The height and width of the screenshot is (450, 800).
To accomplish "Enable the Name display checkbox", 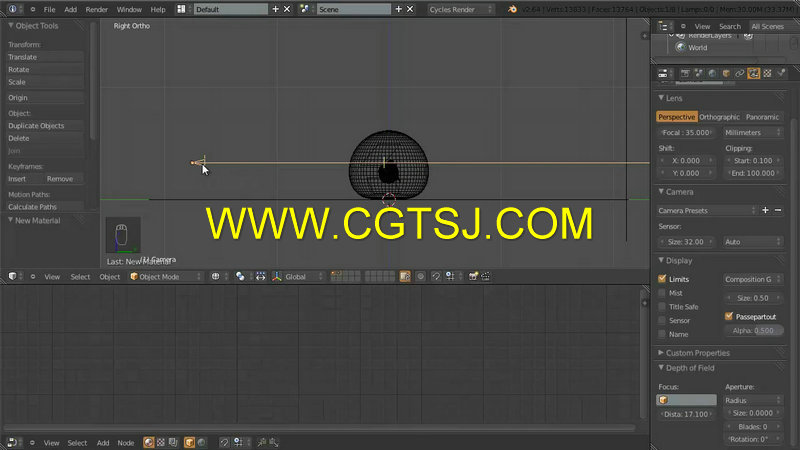I will point(662,334).
